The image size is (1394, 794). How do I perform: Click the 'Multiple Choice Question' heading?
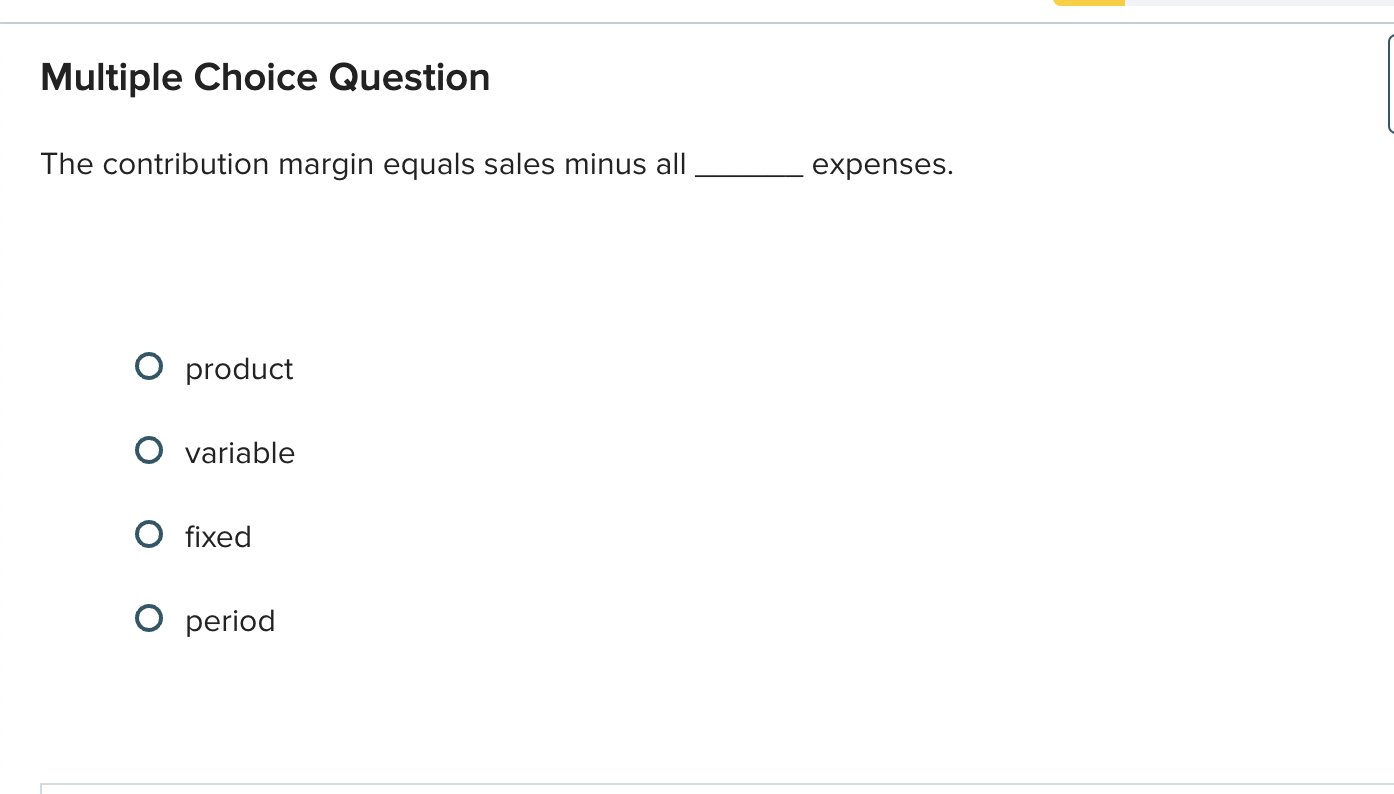coord(264,77)
